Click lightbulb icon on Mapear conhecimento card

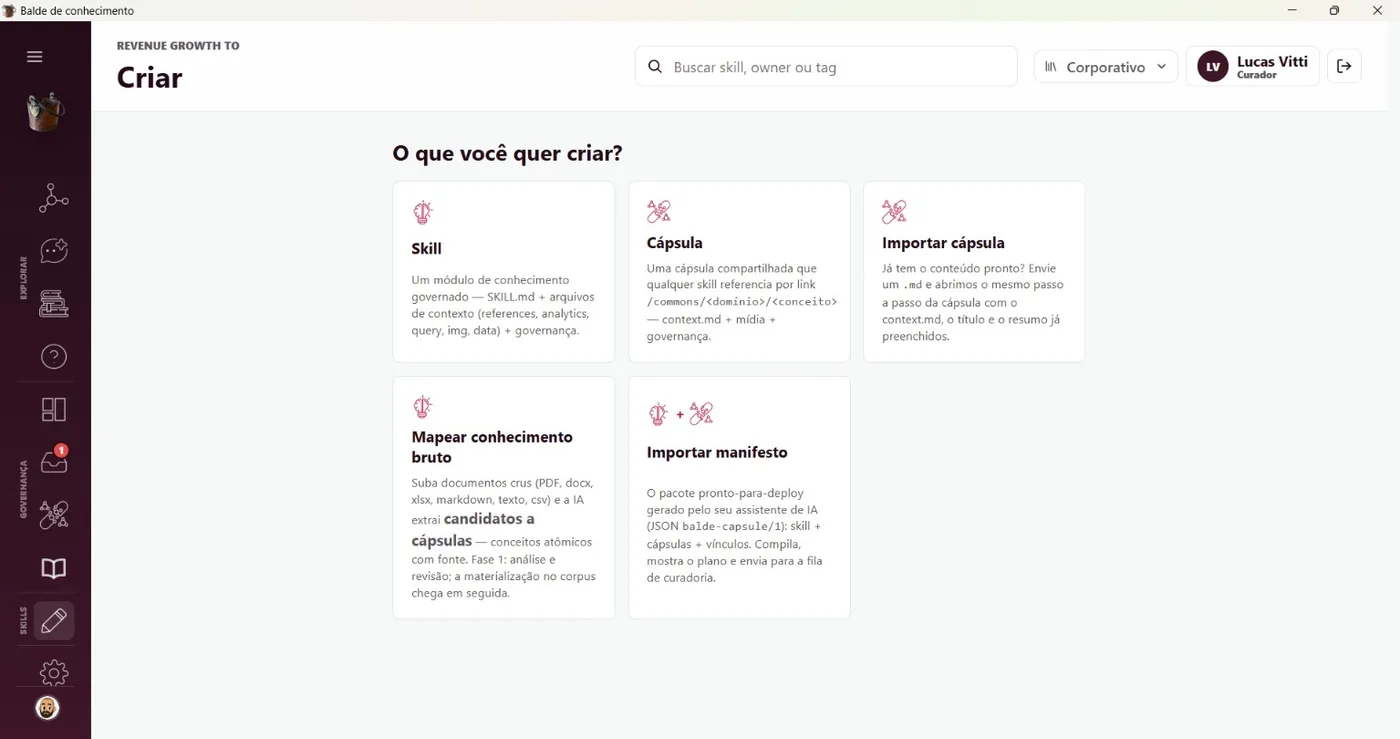422,407
